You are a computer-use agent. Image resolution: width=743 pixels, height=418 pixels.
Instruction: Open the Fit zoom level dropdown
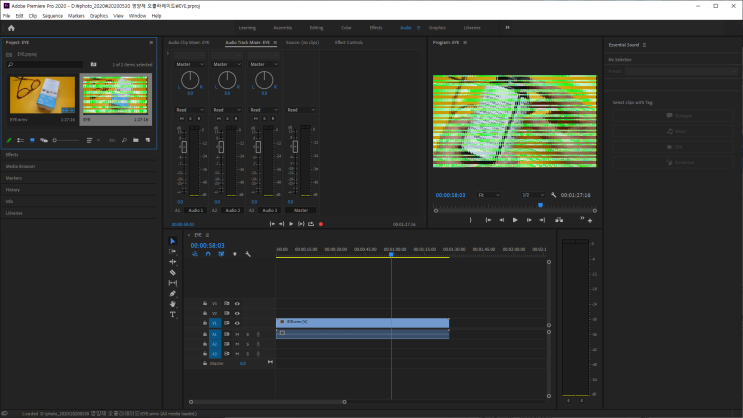[489, 195]
